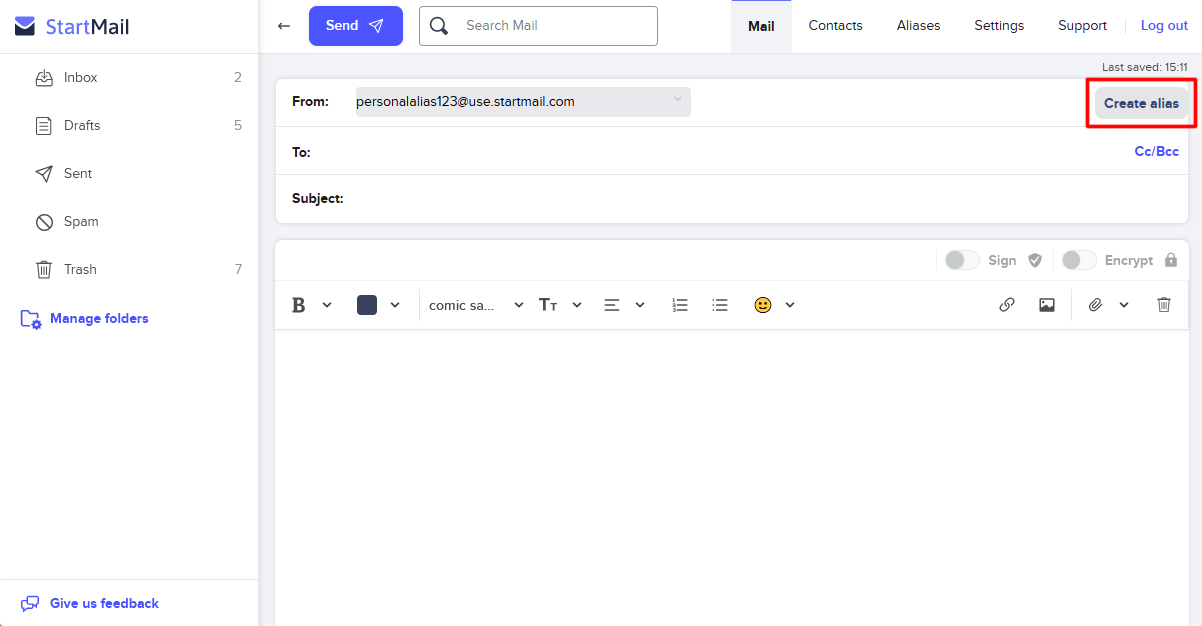Expand the bold style chevron
Viewport: 1202px width, 626px height.
tap(327, 305)
